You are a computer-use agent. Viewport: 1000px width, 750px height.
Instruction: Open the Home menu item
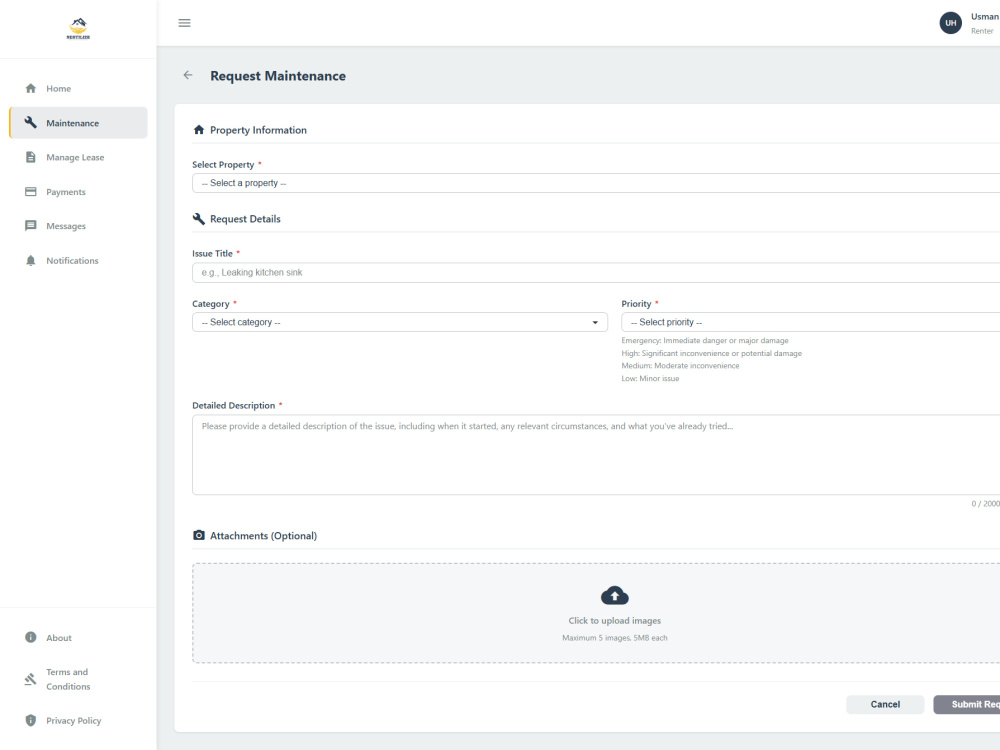(x=78, y=89)
